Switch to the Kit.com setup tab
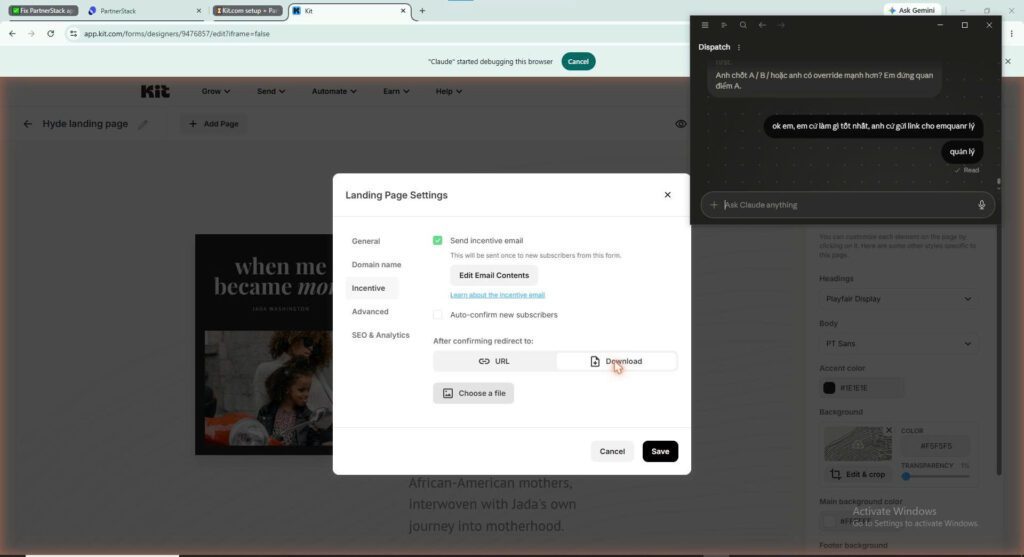The image size is (1024, 557). pyautogui.click(x=248, y=10)
